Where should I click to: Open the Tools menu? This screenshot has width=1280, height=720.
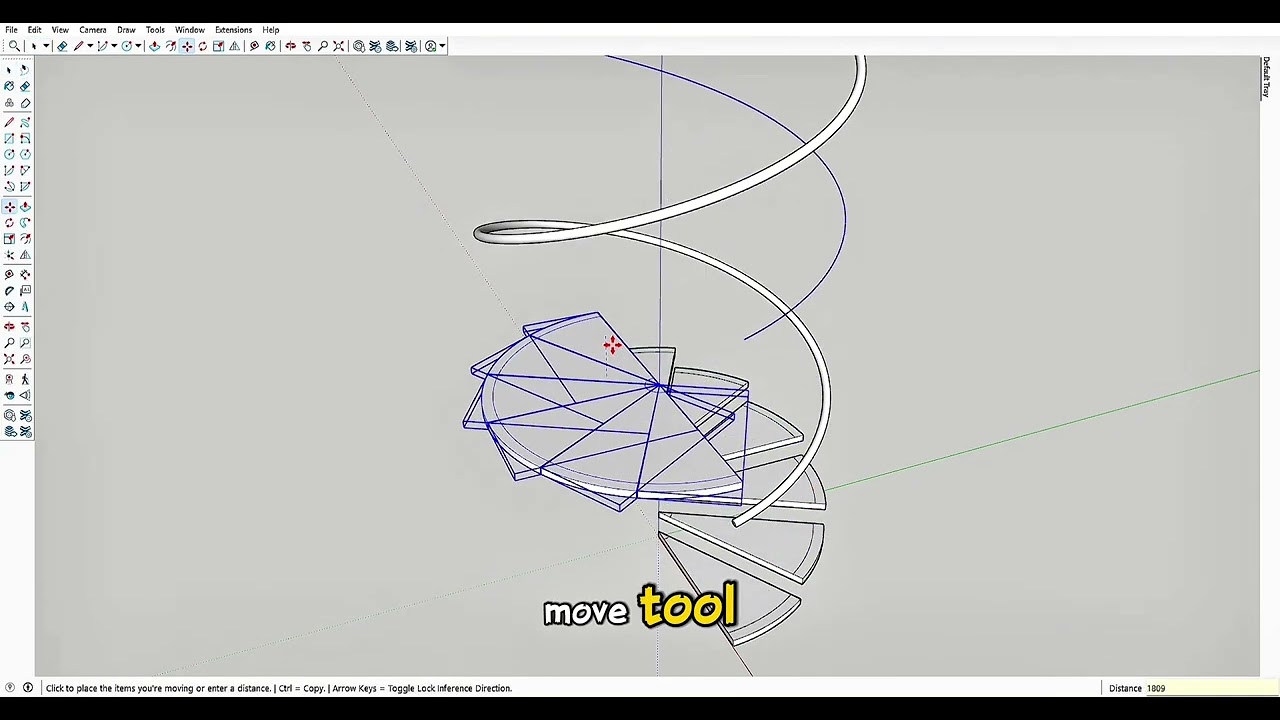coord(155,30)
